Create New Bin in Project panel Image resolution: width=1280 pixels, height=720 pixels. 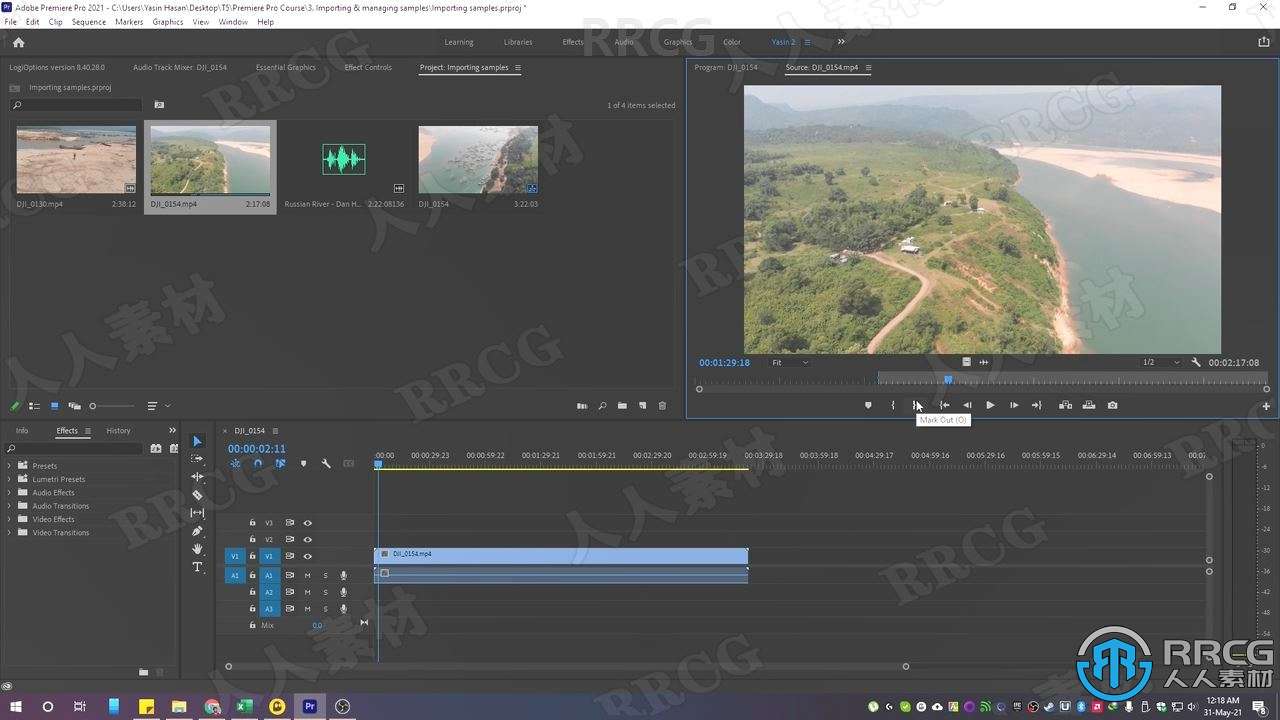[x=622, y=406]
